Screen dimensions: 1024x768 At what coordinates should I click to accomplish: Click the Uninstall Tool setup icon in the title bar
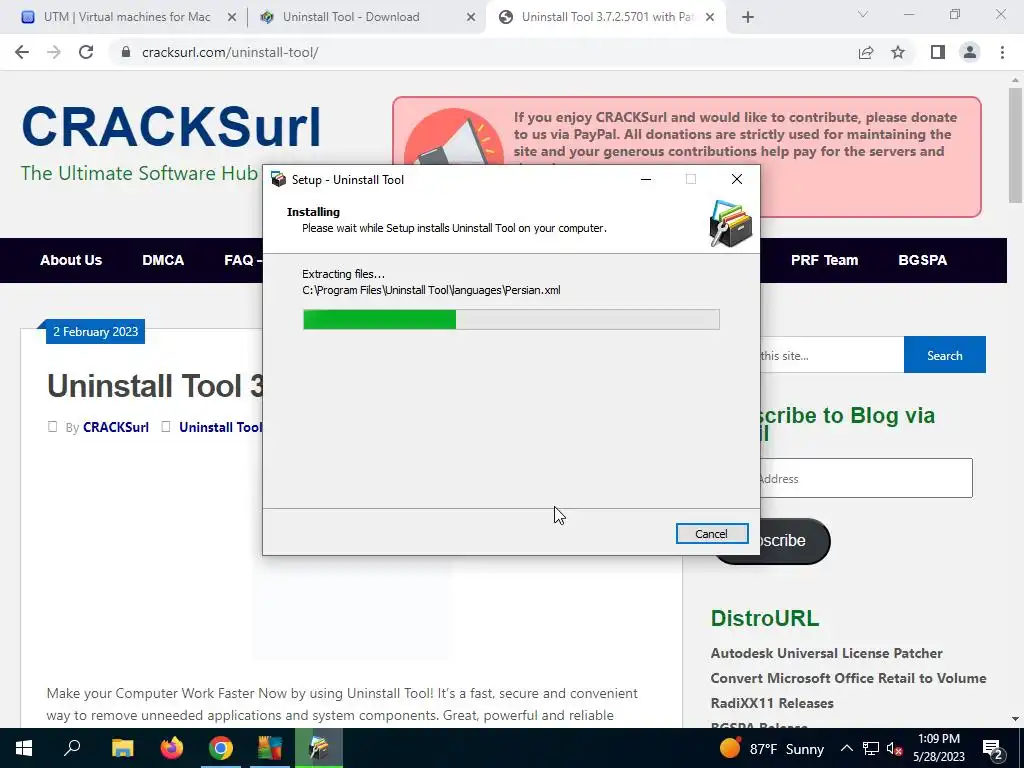pos(279,180)
